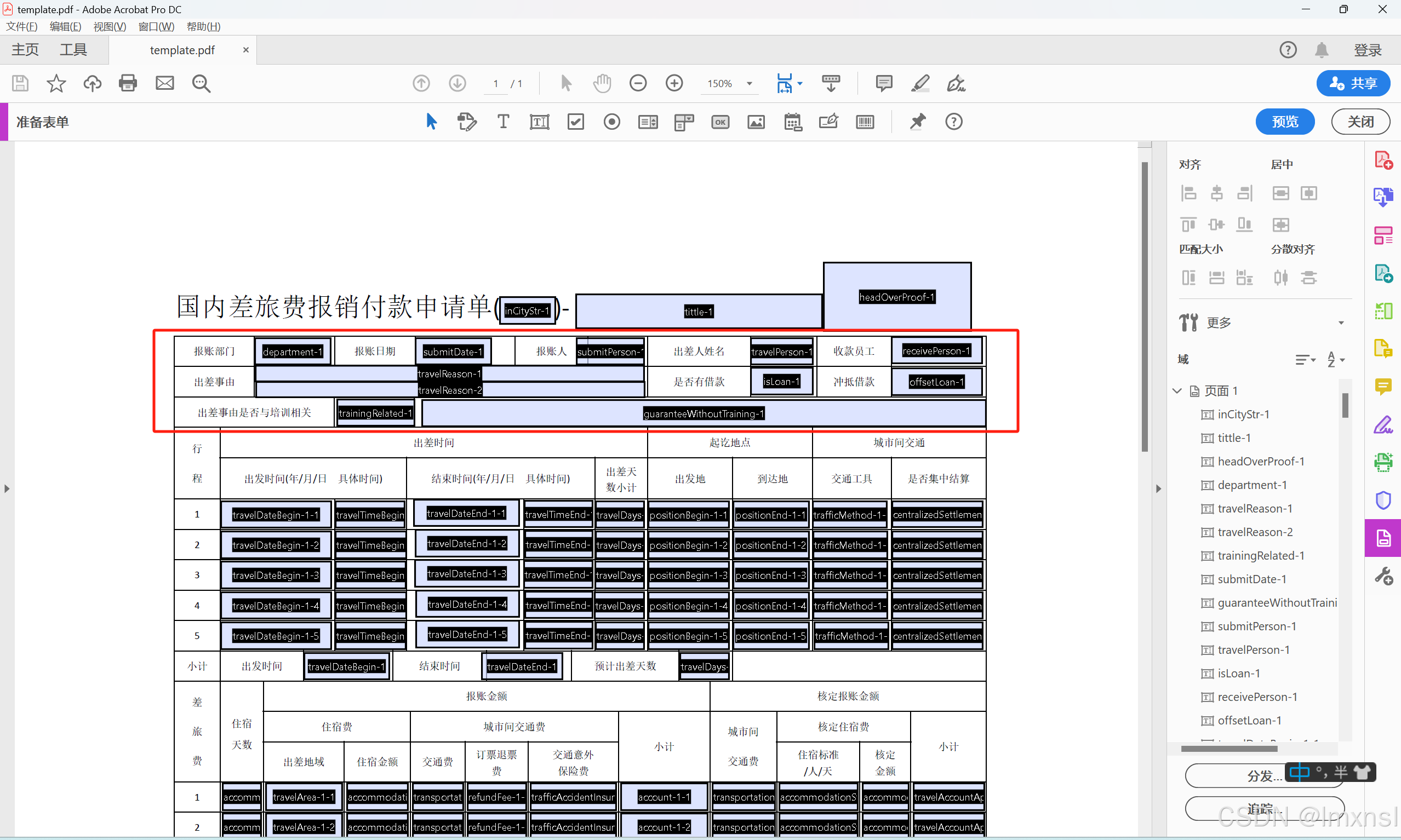Select offsetLoan-1 in the field list

click(x=1249, y=721)
